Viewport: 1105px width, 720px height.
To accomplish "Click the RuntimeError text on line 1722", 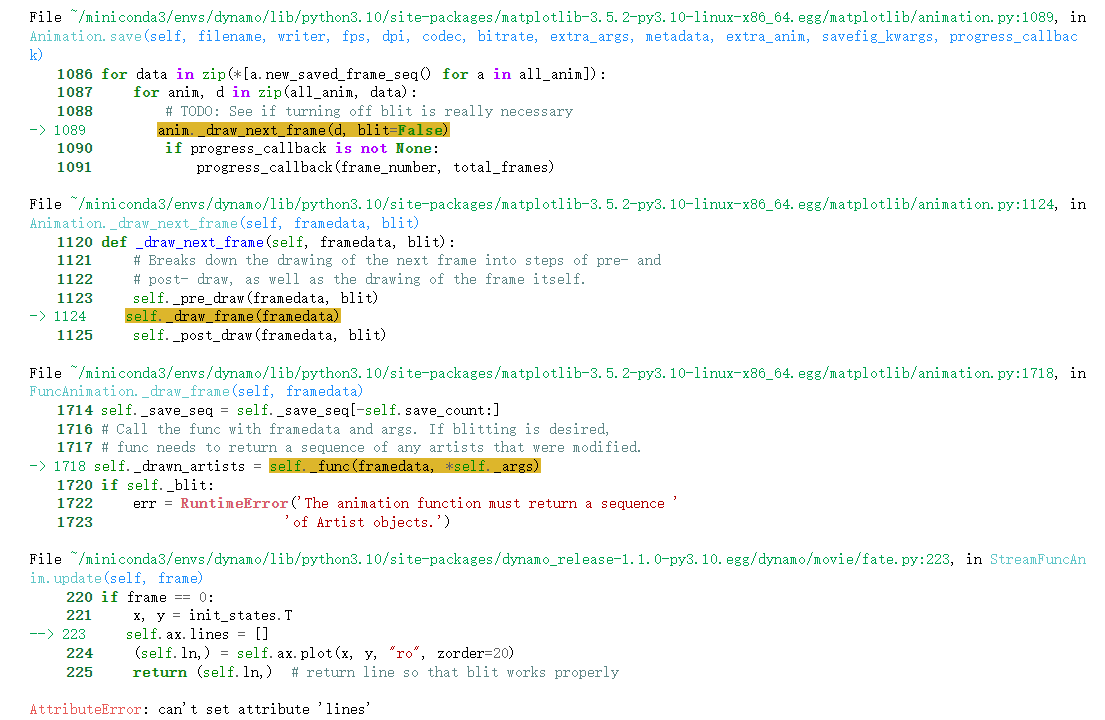I will click(x=234, y=503).
